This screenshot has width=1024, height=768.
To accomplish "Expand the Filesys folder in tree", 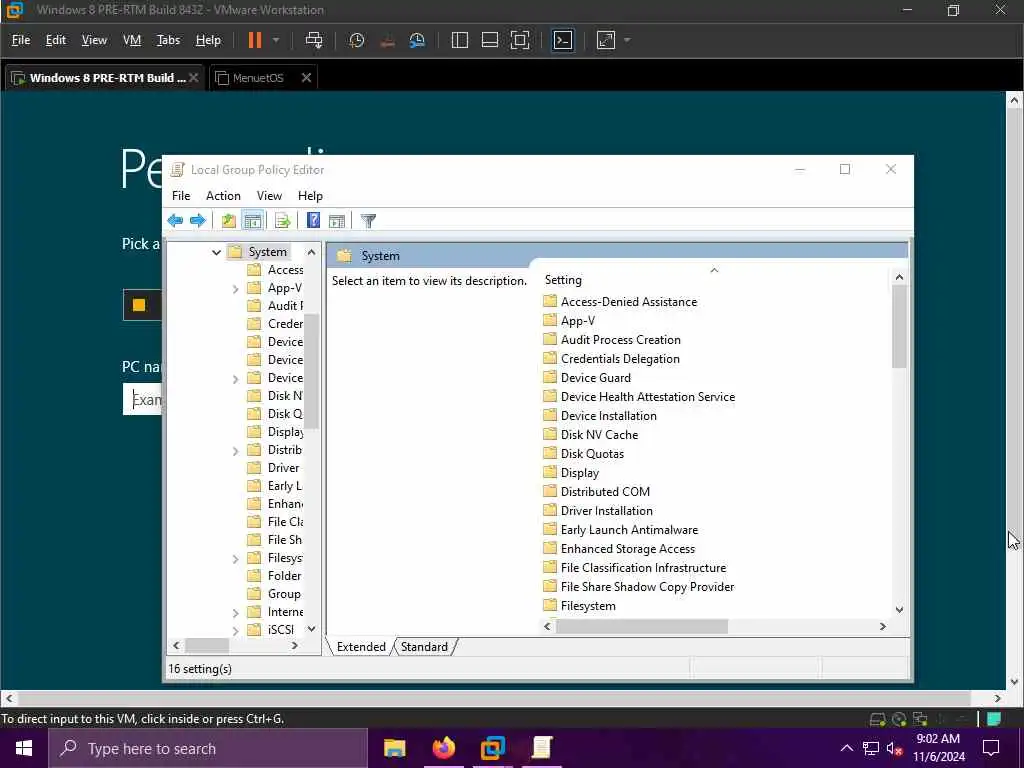I will [236, 558].
